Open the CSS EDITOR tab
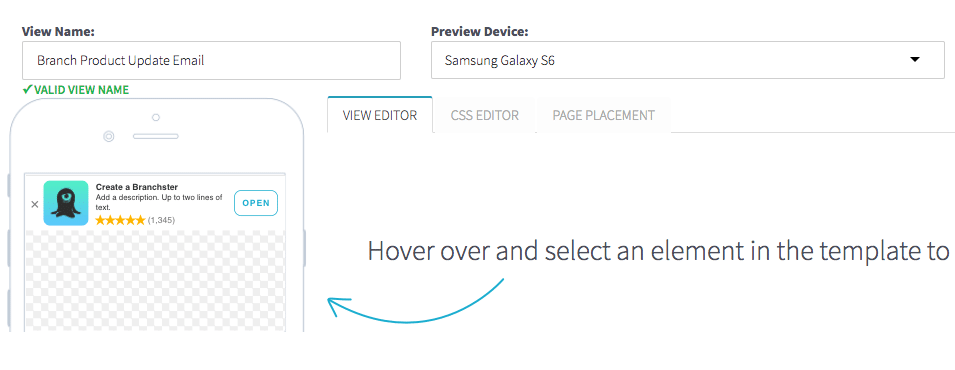This screenshot has width=955, height=370. pyautogui.click(x=485, y=115)
